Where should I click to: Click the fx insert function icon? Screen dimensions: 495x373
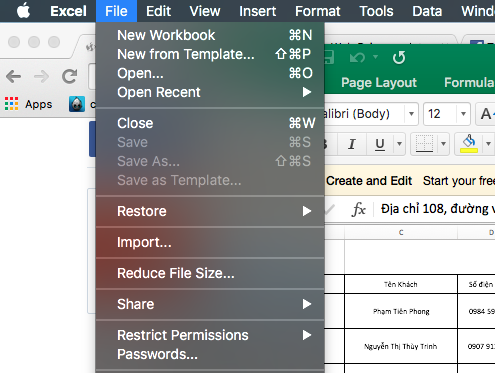[x=359, y=209]
